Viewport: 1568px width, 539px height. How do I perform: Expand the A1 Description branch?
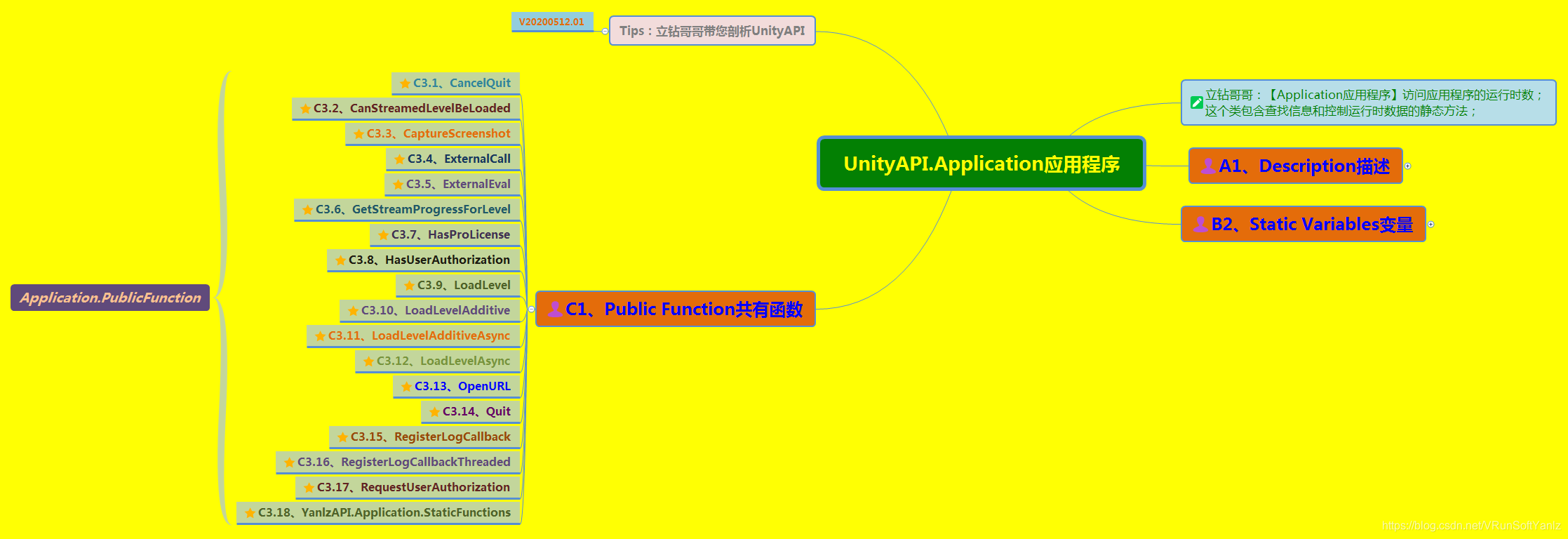pyautogui.click(x=1407, y=166)
